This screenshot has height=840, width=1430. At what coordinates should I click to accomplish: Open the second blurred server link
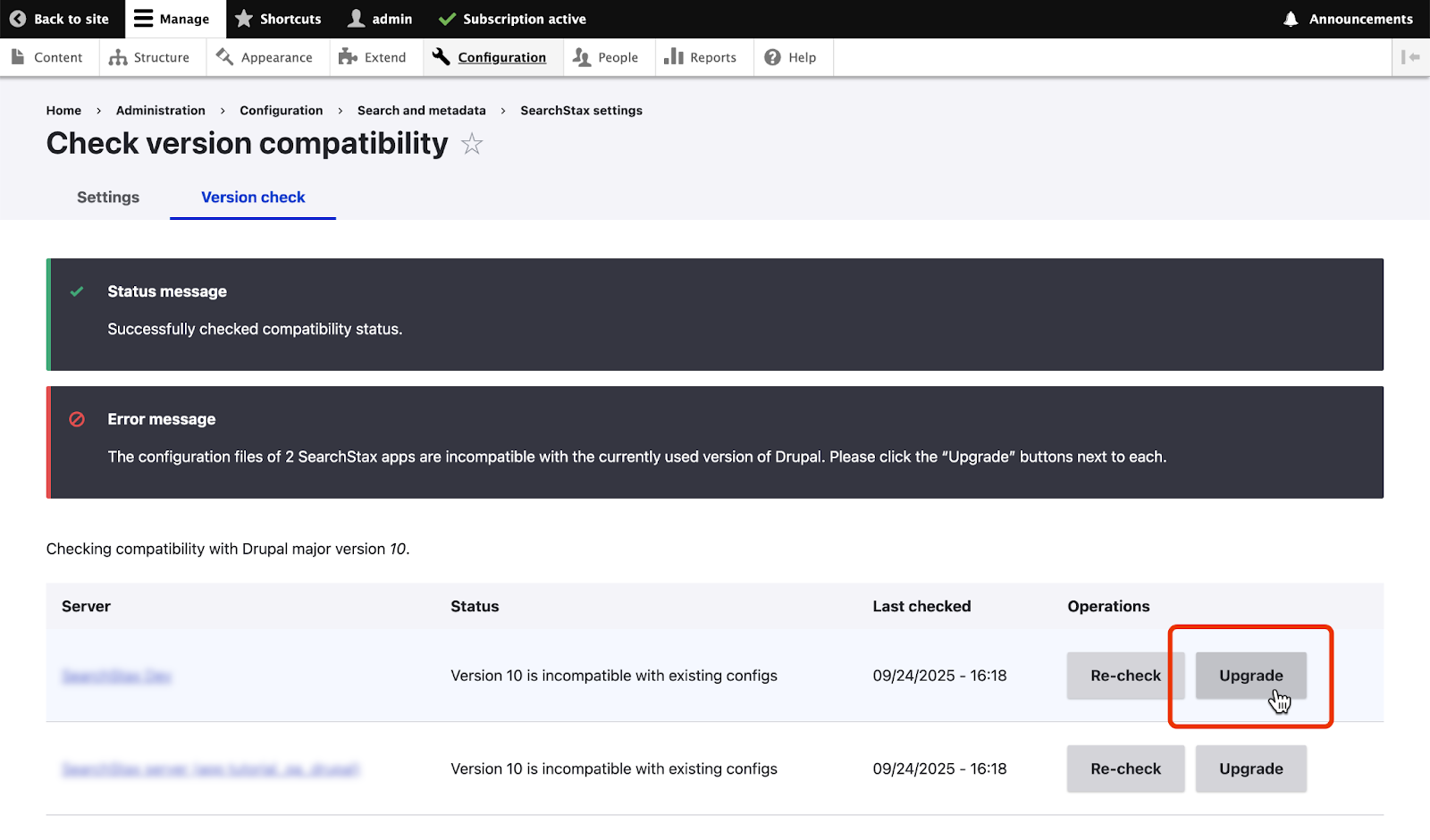[211, 769]
